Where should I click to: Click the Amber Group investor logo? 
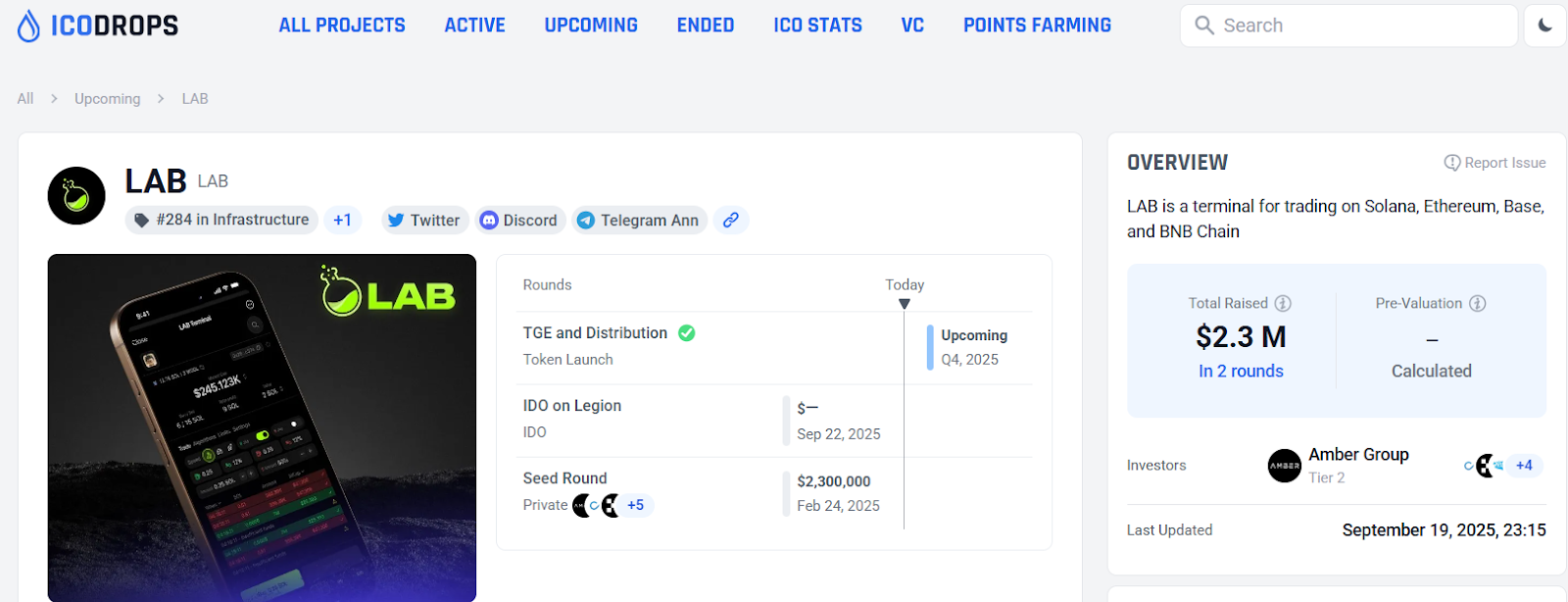[1284, 466]
